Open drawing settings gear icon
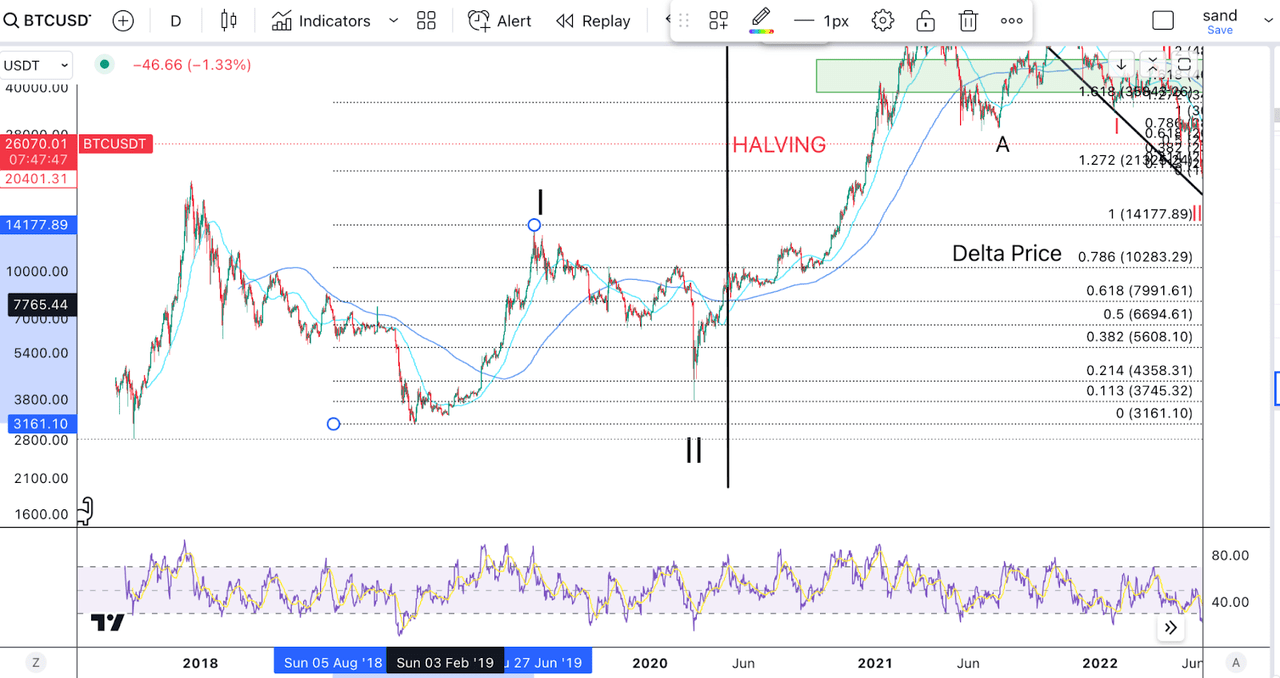Screen dimensions: 1280x678 (x=882, y=20)
